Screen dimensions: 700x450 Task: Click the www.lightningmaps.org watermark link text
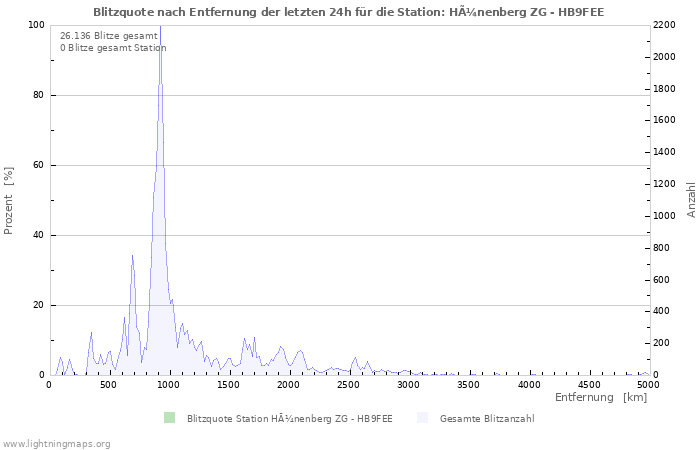point(56,444)
